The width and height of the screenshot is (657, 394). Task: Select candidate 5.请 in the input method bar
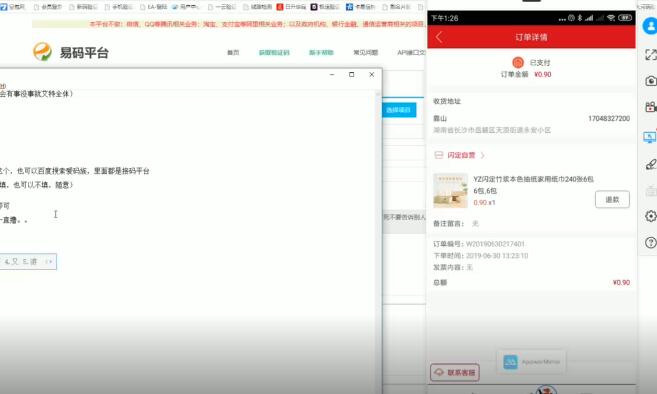click(30, 262)
